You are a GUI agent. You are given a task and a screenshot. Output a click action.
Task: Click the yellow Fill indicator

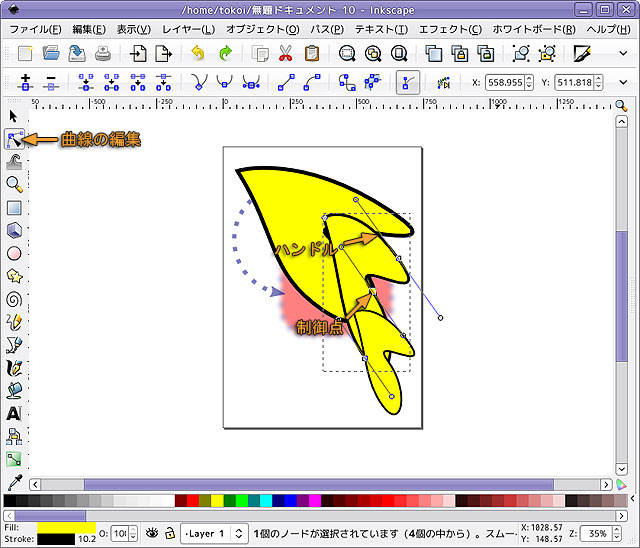pyautogui.click(x=66, y=526)
